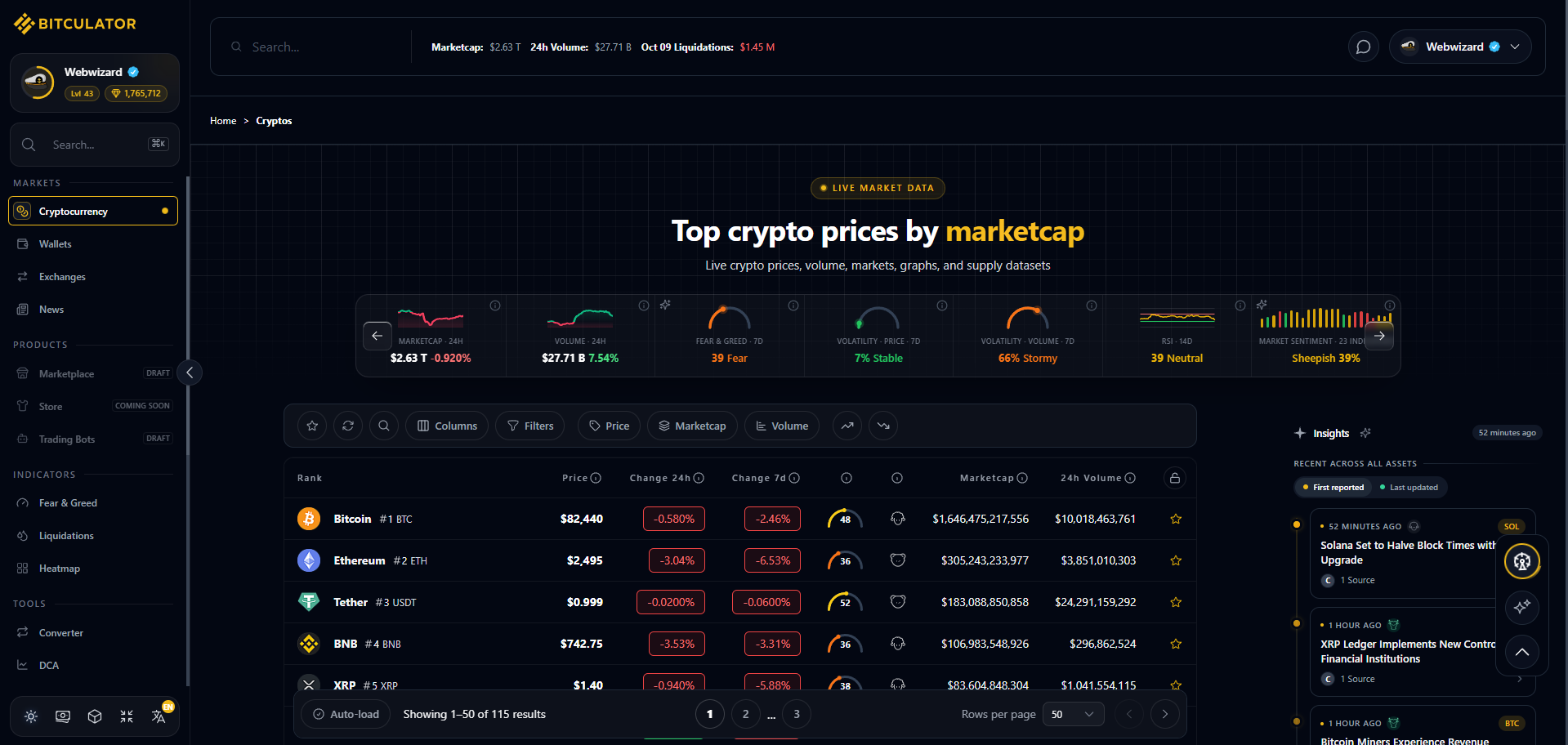This screenshot has height=745, width=1568.
Task: Show trending up gainers icon
Action: [x=847, y=426]
